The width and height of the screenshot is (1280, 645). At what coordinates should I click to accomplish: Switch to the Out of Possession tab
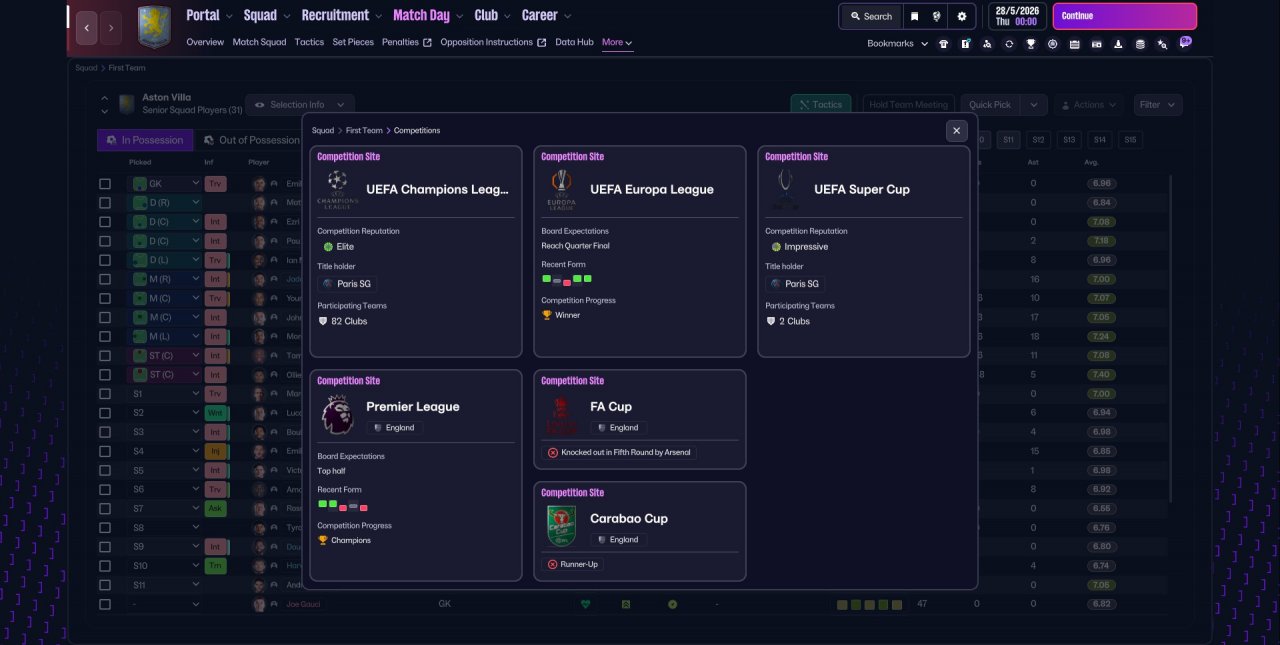click(x=251, y=141)
